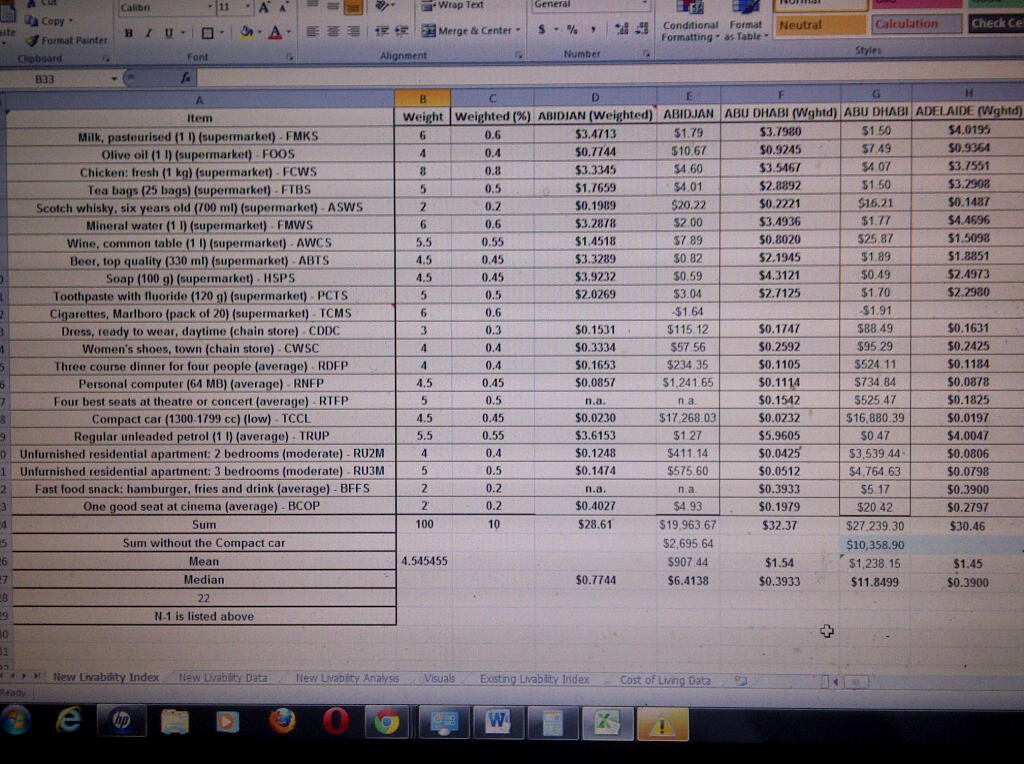The width and height of the screenshot is (1024, 764).
Task: Click Copy in the Clipboard group
Action: pyautogui.click(x=50, y=21)
